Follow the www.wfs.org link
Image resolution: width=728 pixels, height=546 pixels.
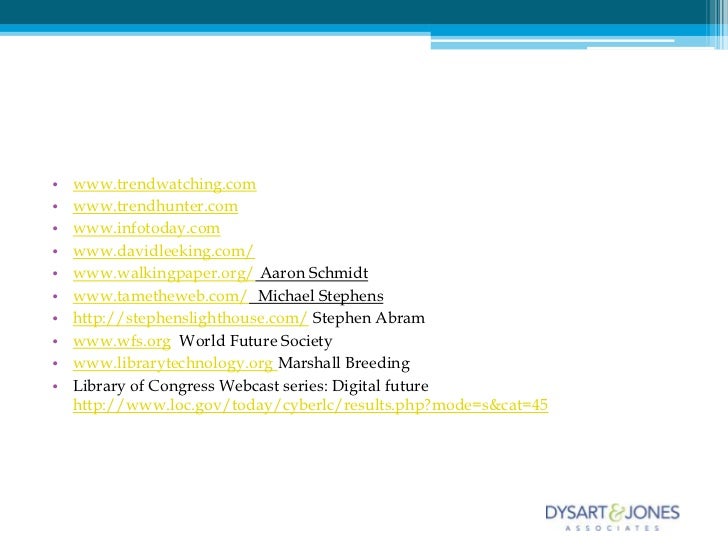pos(122,341)
